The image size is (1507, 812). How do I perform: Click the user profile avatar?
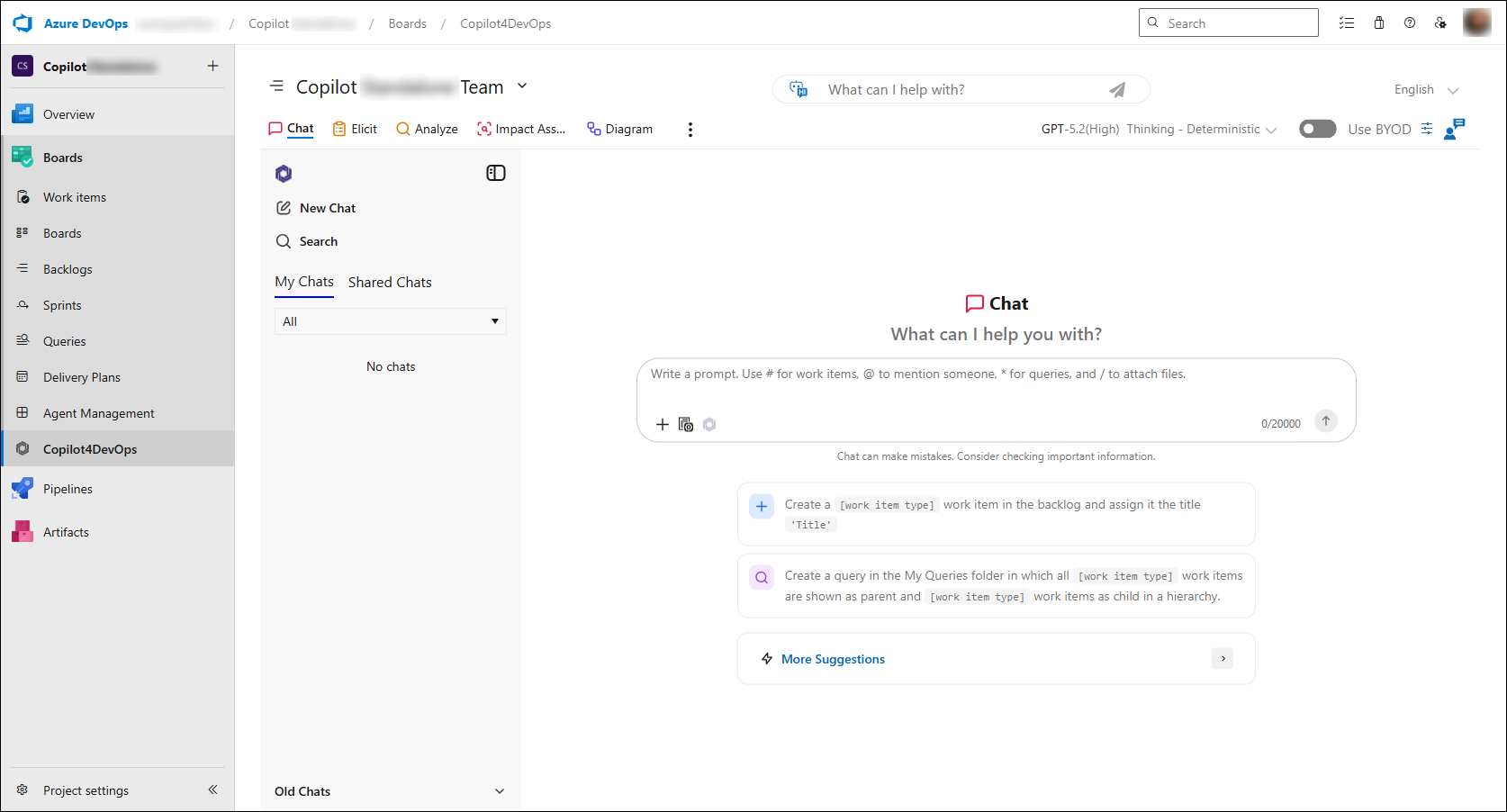point(1477,23)
